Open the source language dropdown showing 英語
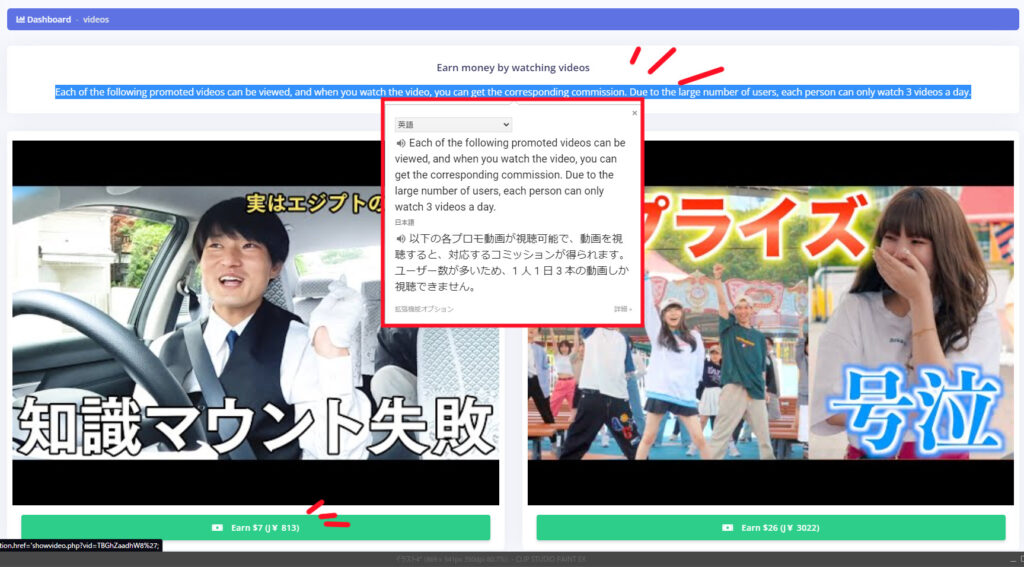This screenshot has height=567, width=1024. (453, 124)
